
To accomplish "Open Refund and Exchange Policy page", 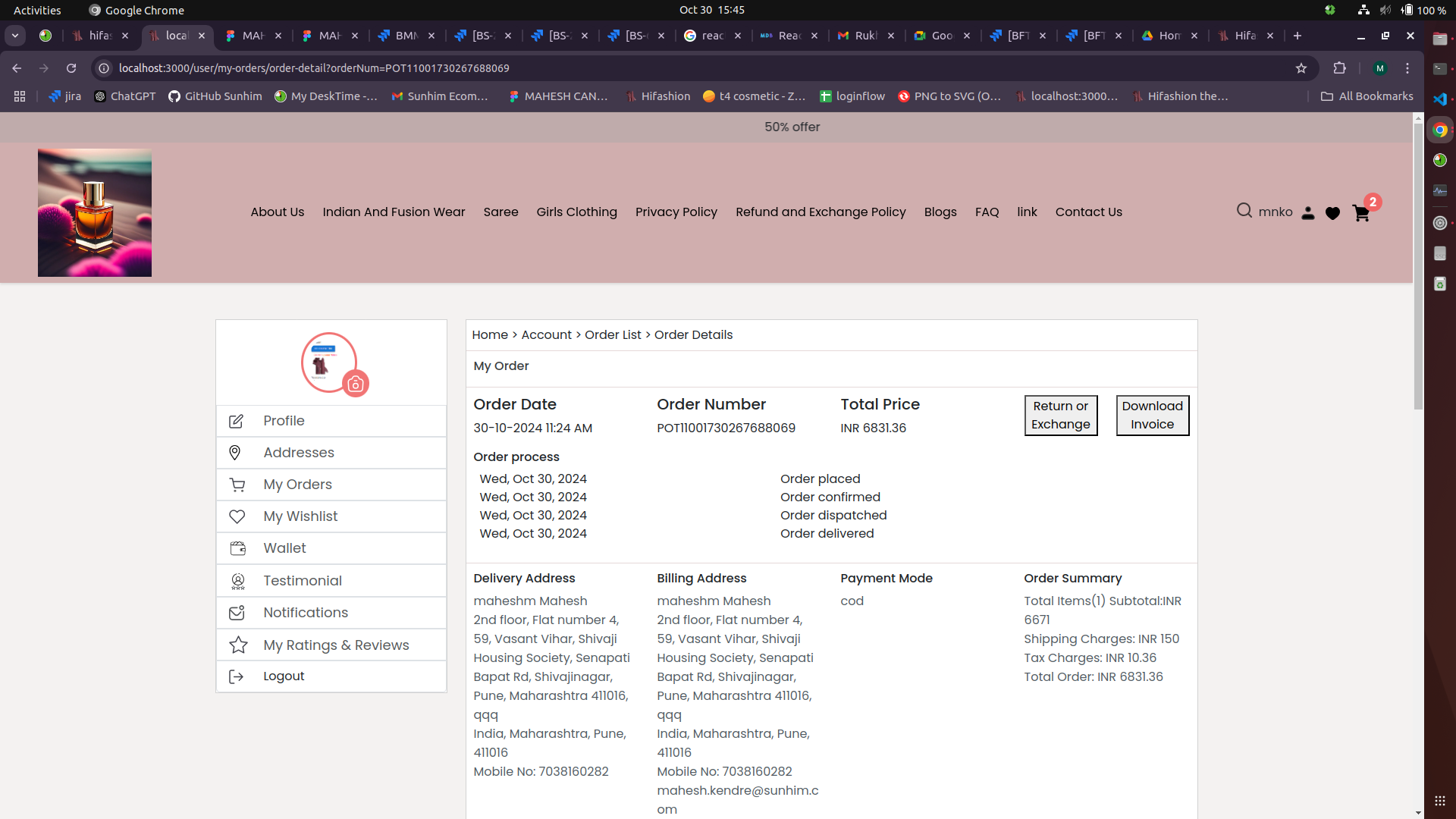I will 821,212.
